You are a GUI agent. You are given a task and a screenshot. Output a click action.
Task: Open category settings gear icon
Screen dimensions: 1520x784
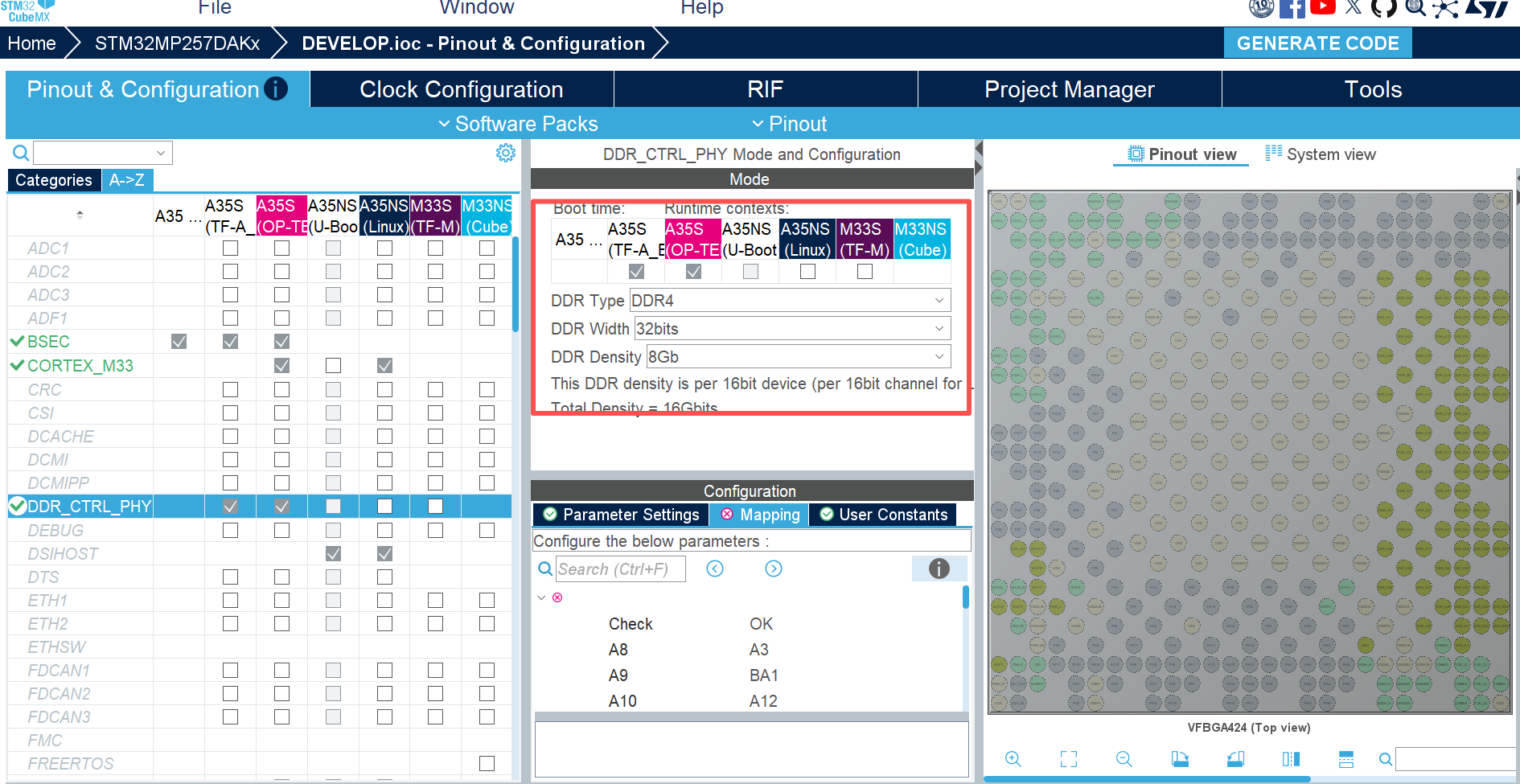point(505,153)
